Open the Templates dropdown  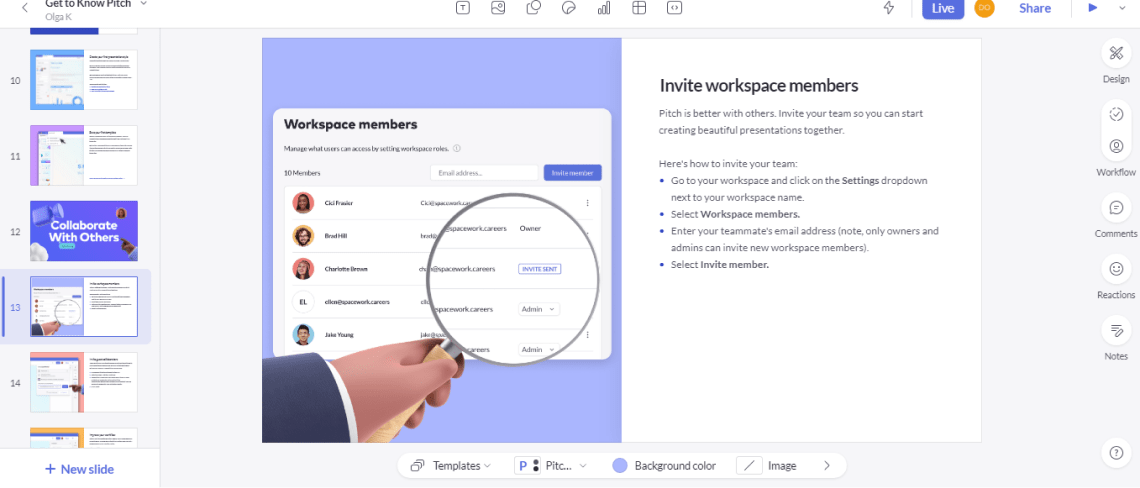click(x=451, y=465)
